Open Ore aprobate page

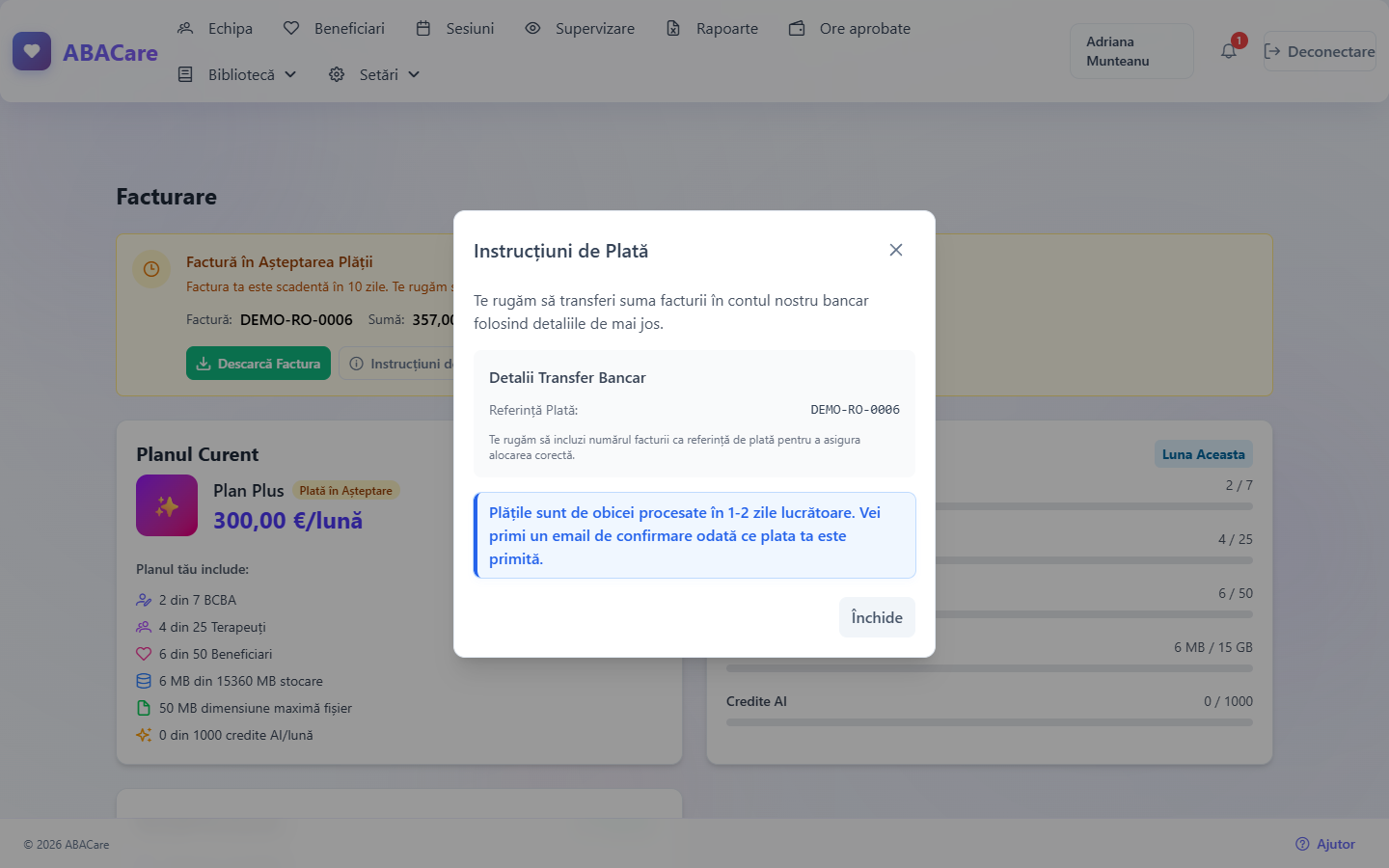(850, 29)
